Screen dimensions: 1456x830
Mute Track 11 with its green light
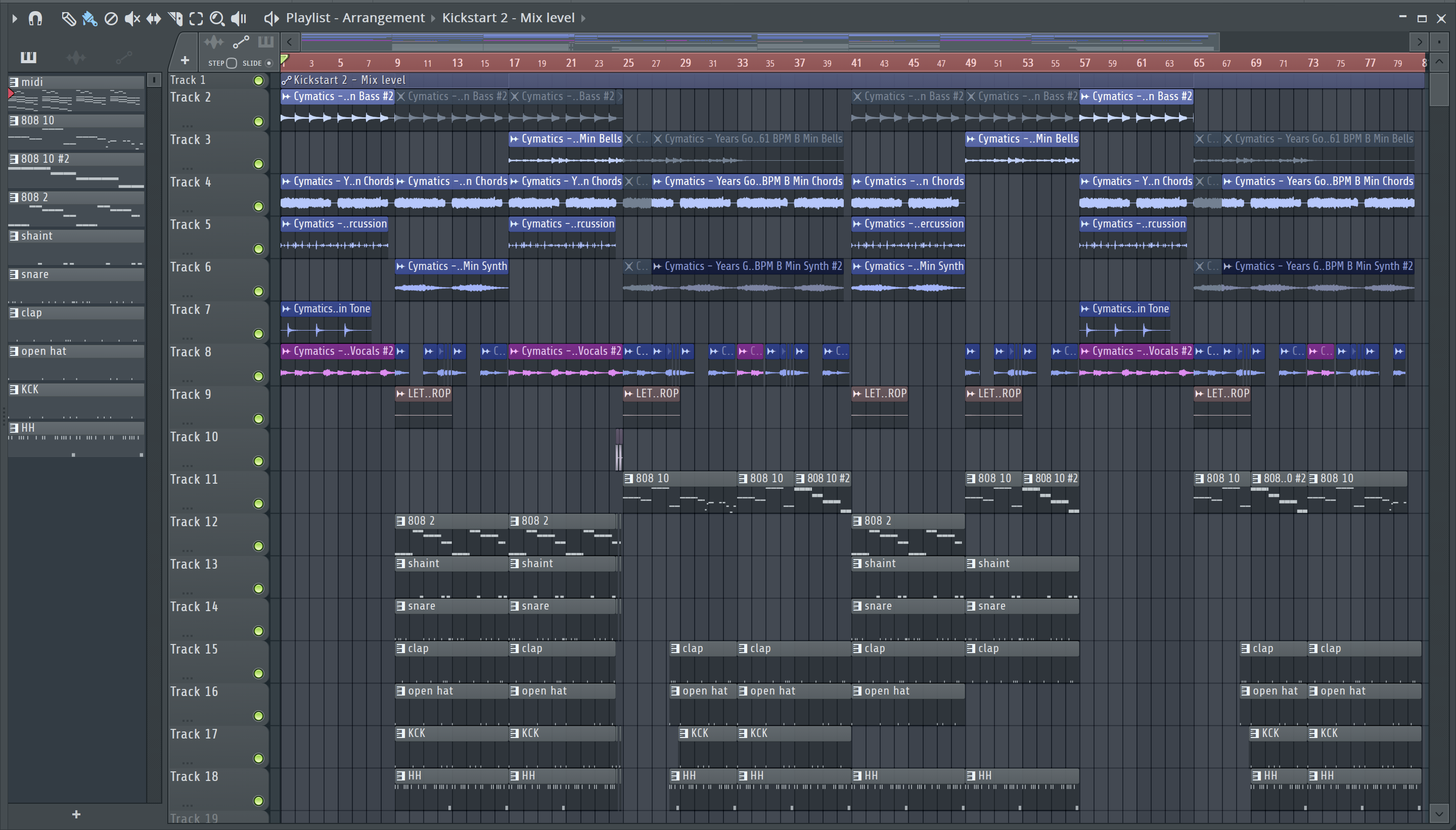point(259,503)
